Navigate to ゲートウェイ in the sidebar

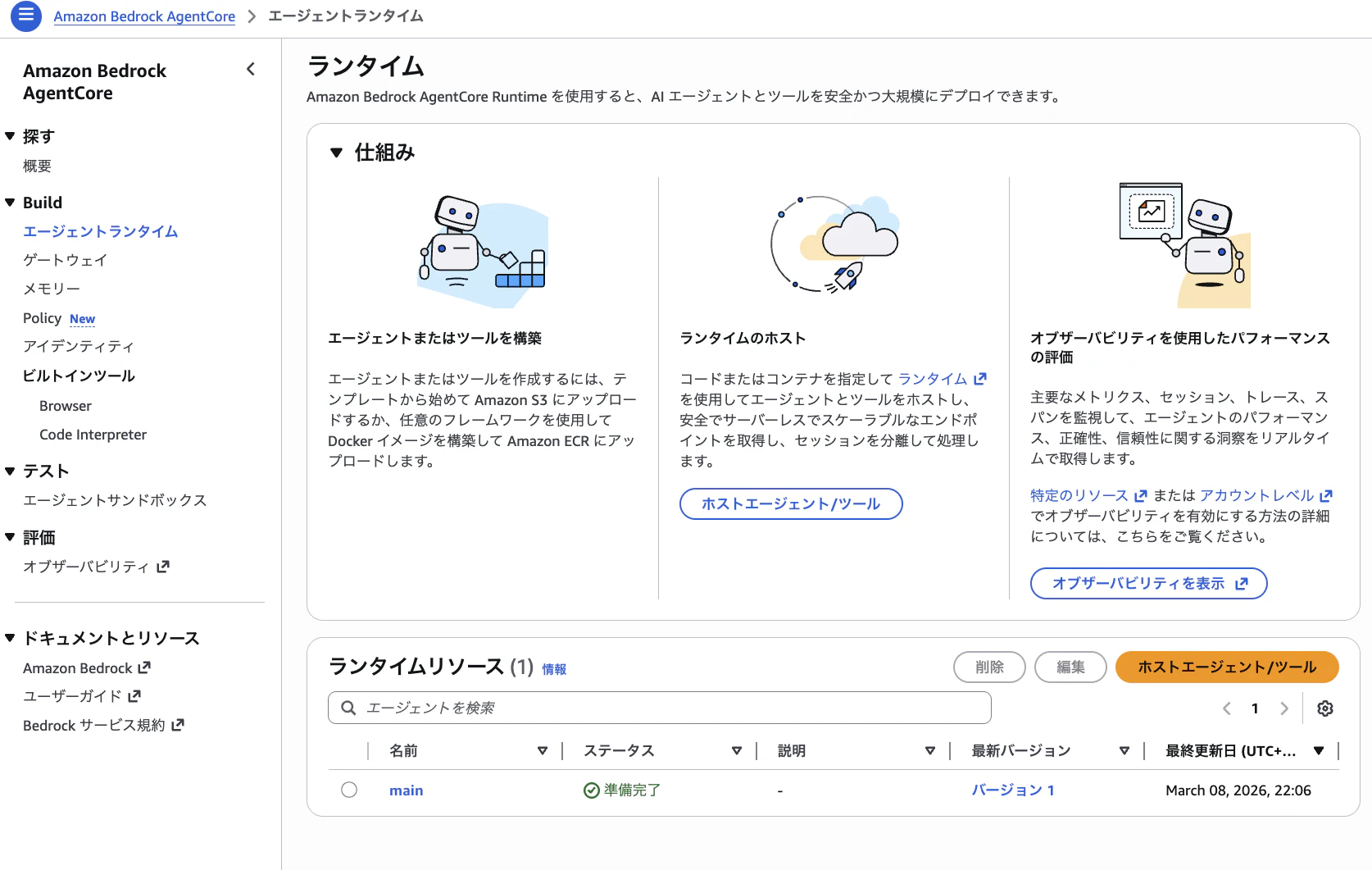pyautogui.click(x=65, y=260)
